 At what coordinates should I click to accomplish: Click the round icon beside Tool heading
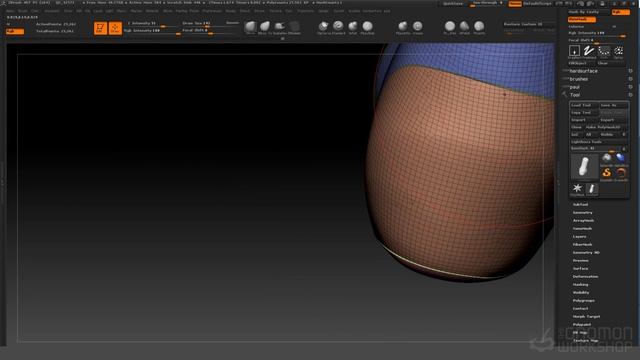[631, 95]
